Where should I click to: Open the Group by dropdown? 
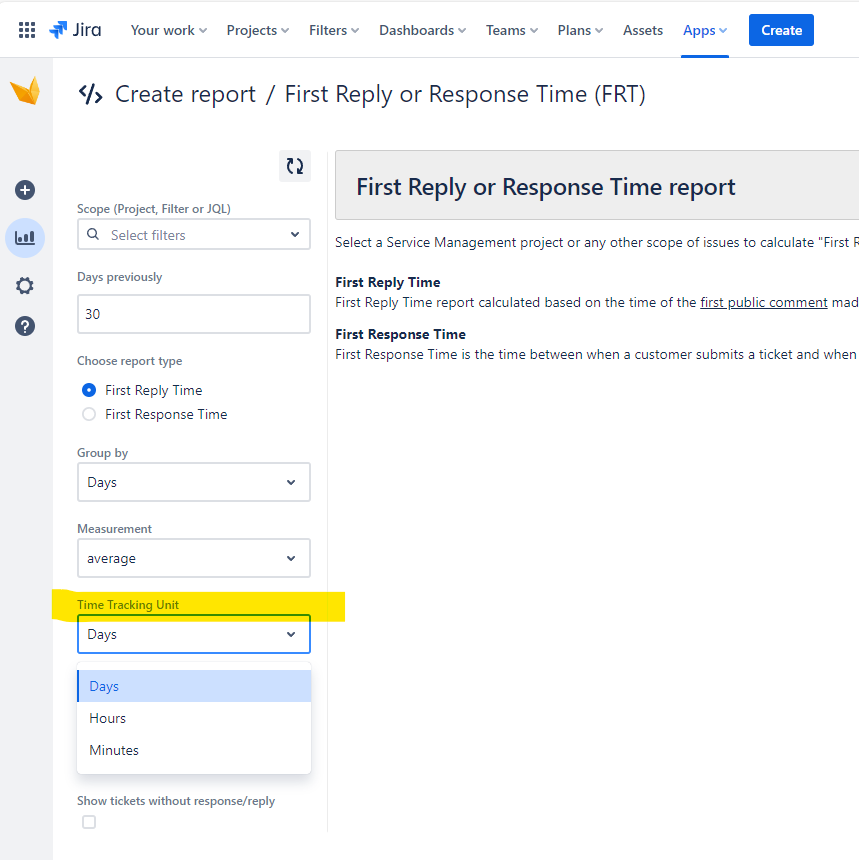click(x=193, y=482)
